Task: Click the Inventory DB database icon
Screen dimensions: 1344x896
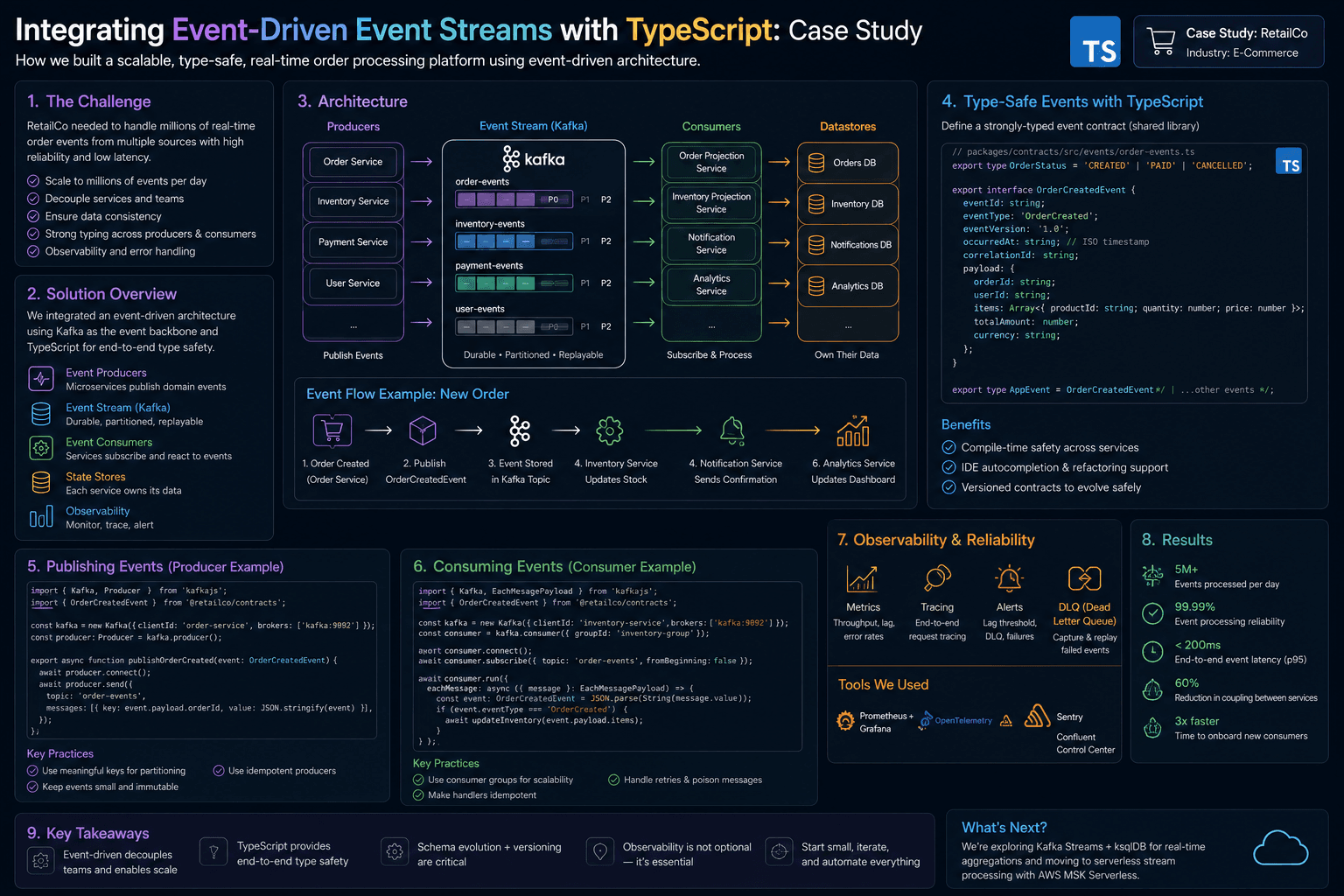Action: (816, 204)
